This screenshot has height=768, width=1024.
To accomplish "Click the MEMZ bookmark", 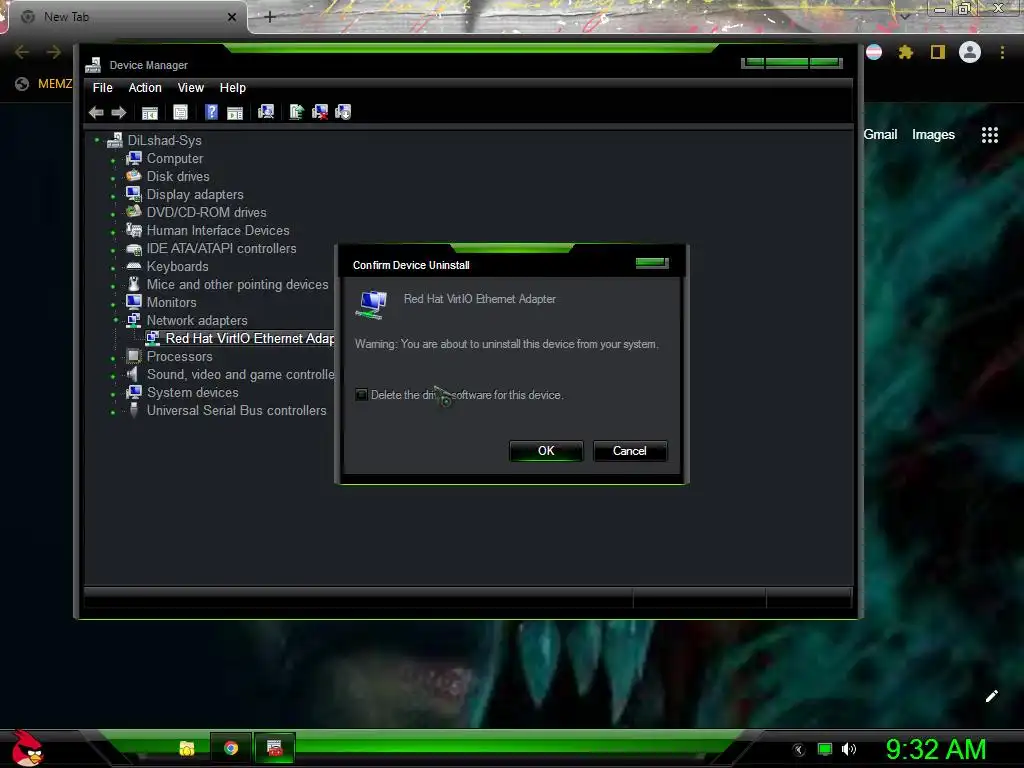I will coord(44,84).
